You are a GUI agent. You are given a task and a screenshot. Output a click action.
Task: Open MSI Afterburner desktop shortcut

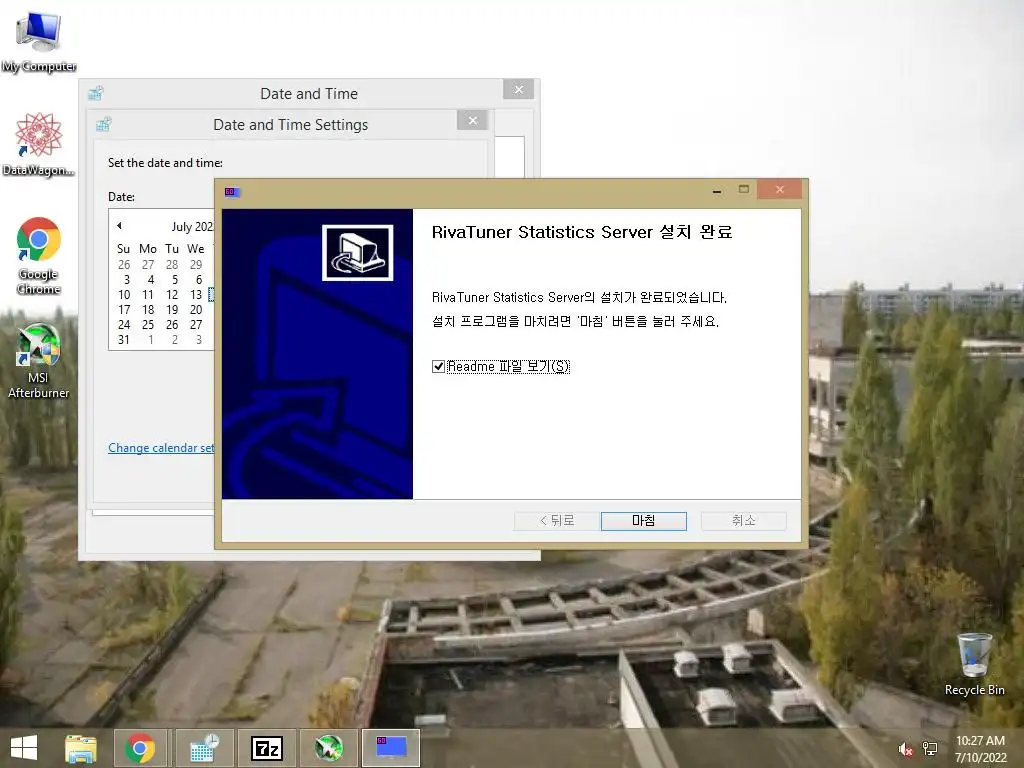39,360
